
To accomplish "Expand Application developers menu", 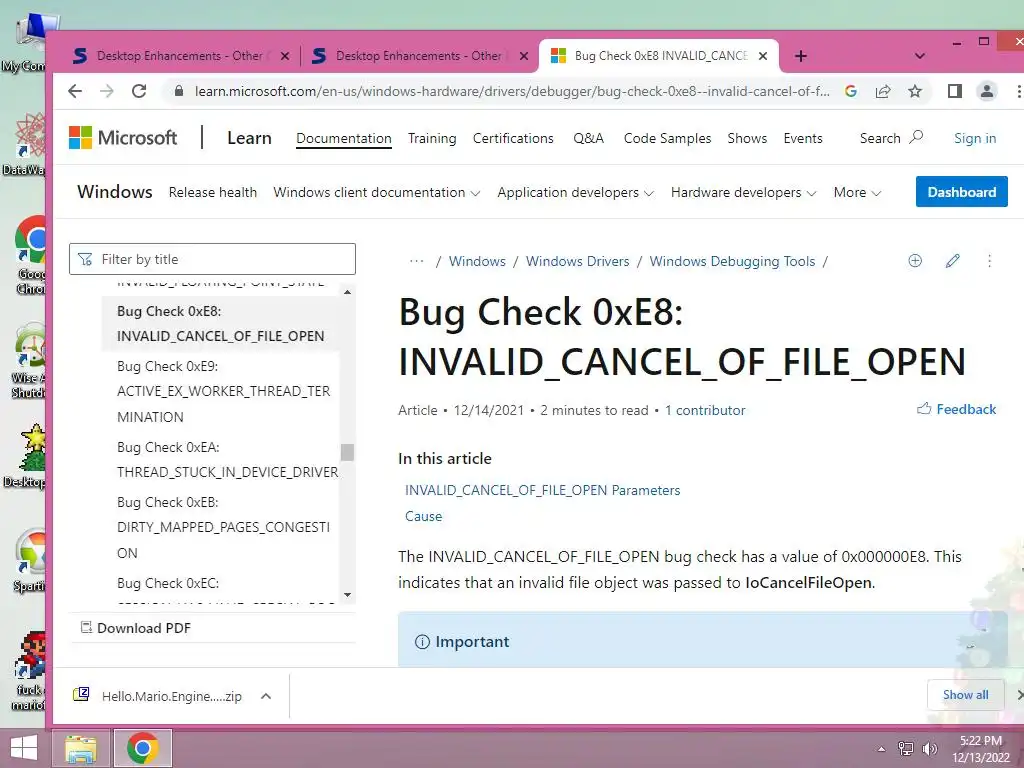I will (575, 193).
